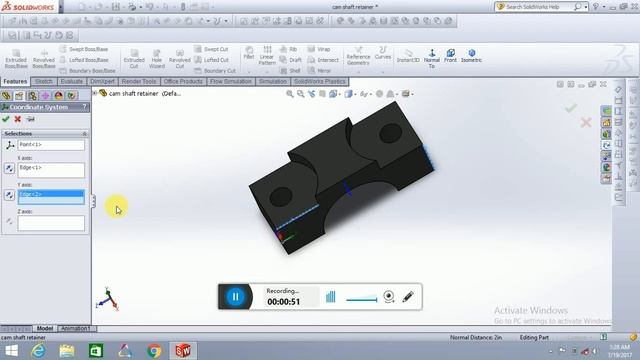Viewport: 640px width, 360px height.
Task: Open the DisplayManager tab icon
Action: tap(58, 96)
